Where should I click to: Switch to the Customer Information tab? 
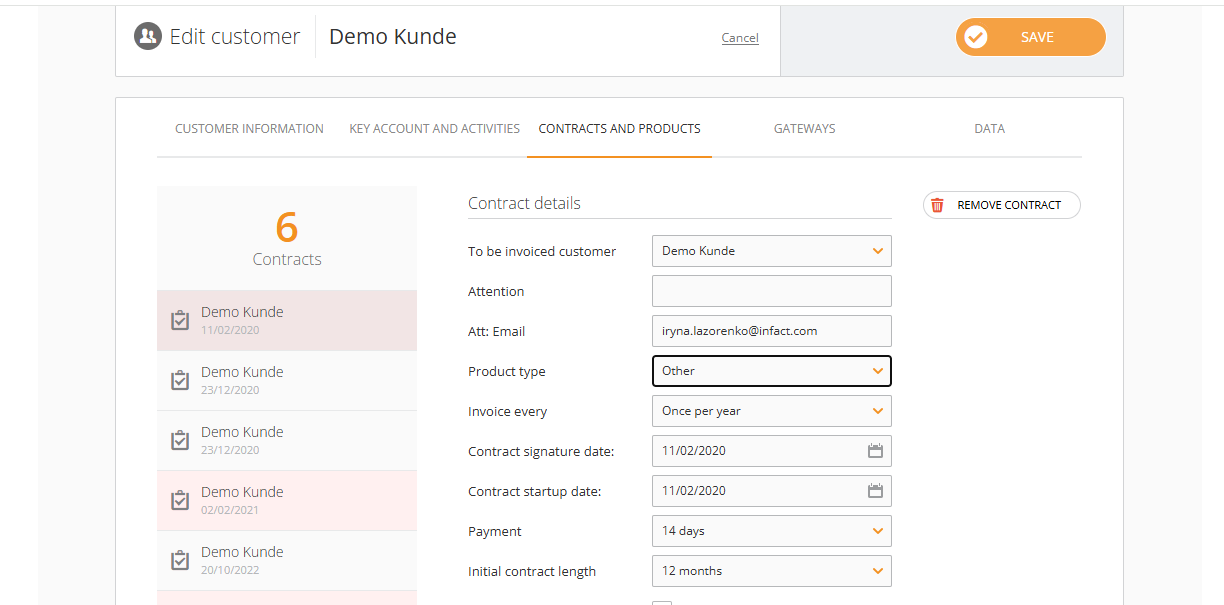tap(249, 129)
